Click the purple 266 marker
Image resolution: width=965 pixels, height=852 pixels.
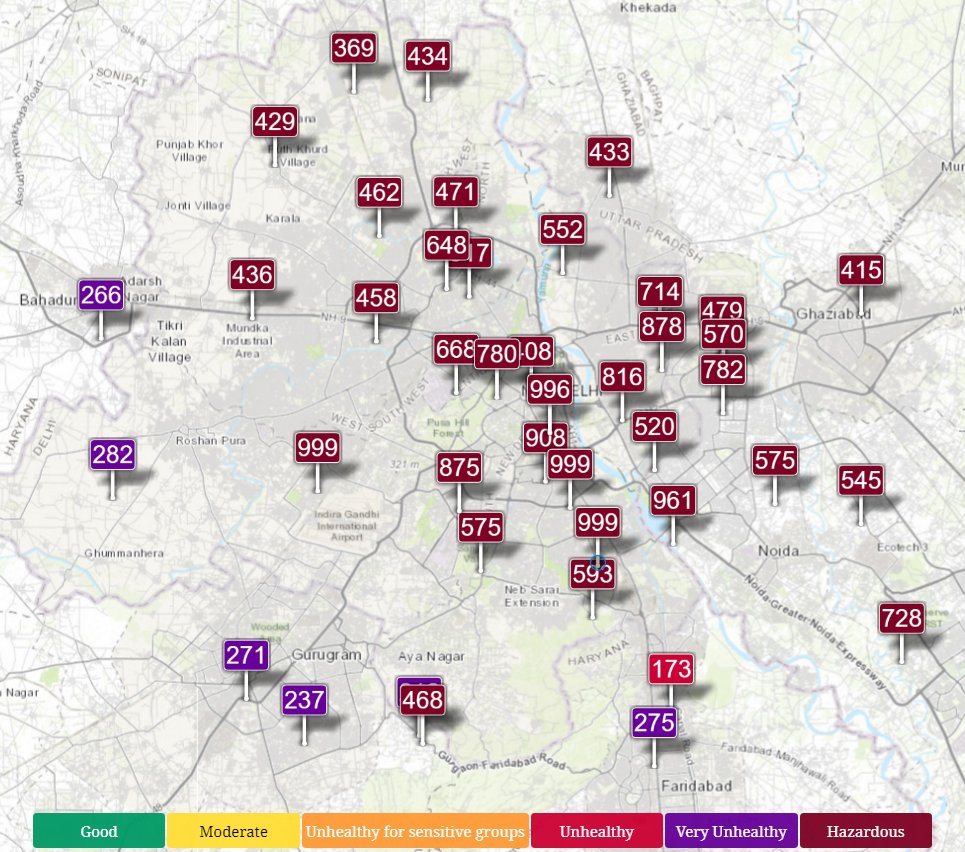[101, 295]
